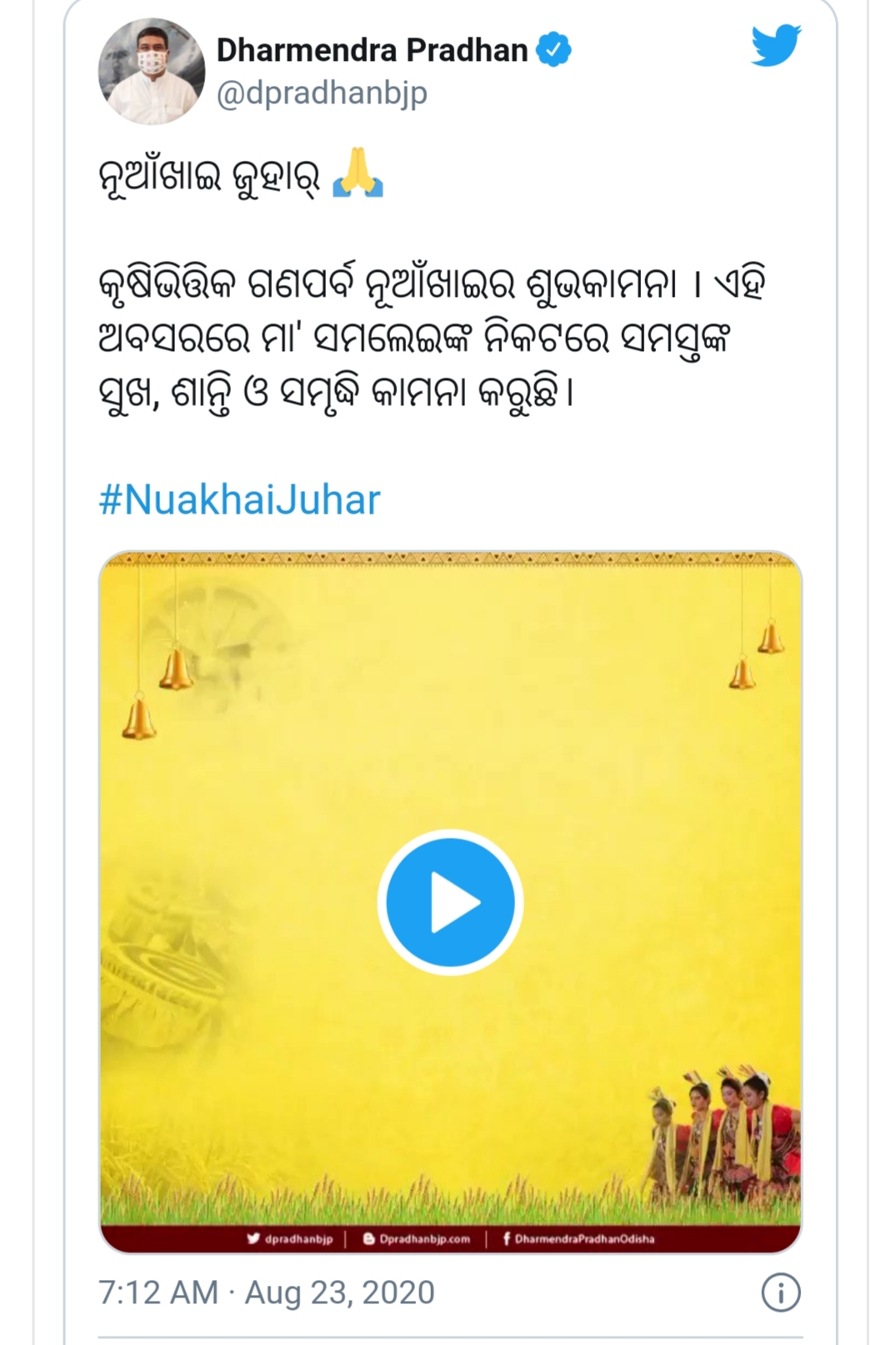Open Dharmendra Pradhan's profile picture
The height and width of the screenshot is (1345, 896).
pyautogui.click(x=152, y=72)
